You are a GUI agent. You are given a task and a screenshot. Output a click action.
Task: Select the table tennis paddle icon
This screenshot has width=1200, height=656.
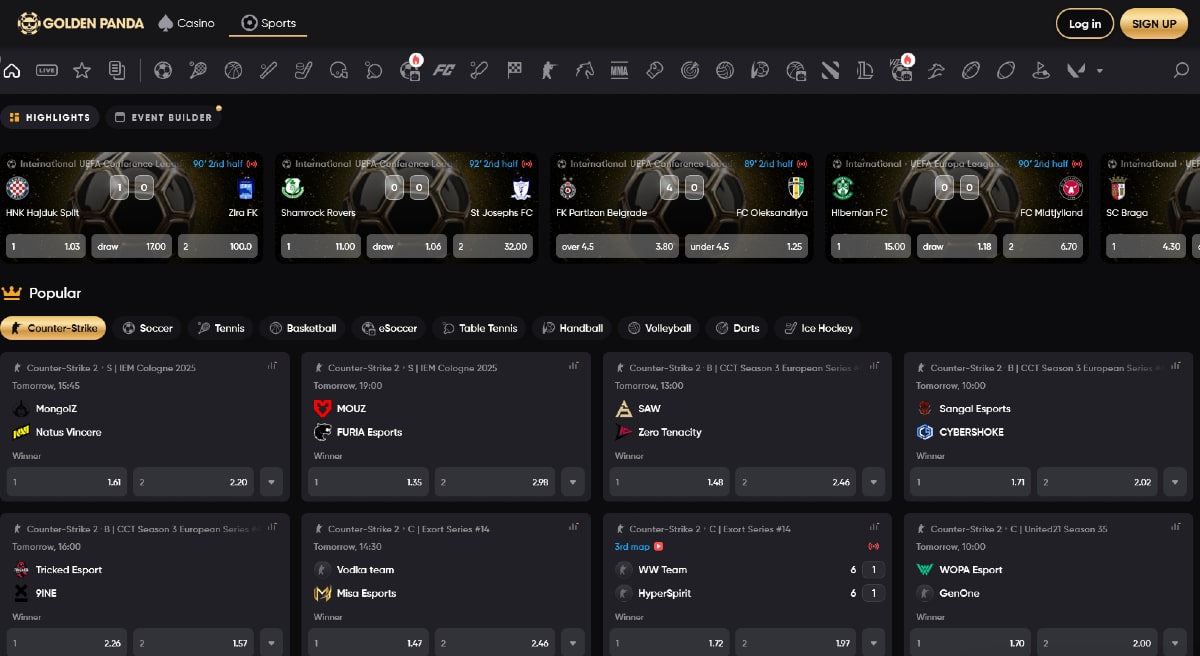(374, 70)
